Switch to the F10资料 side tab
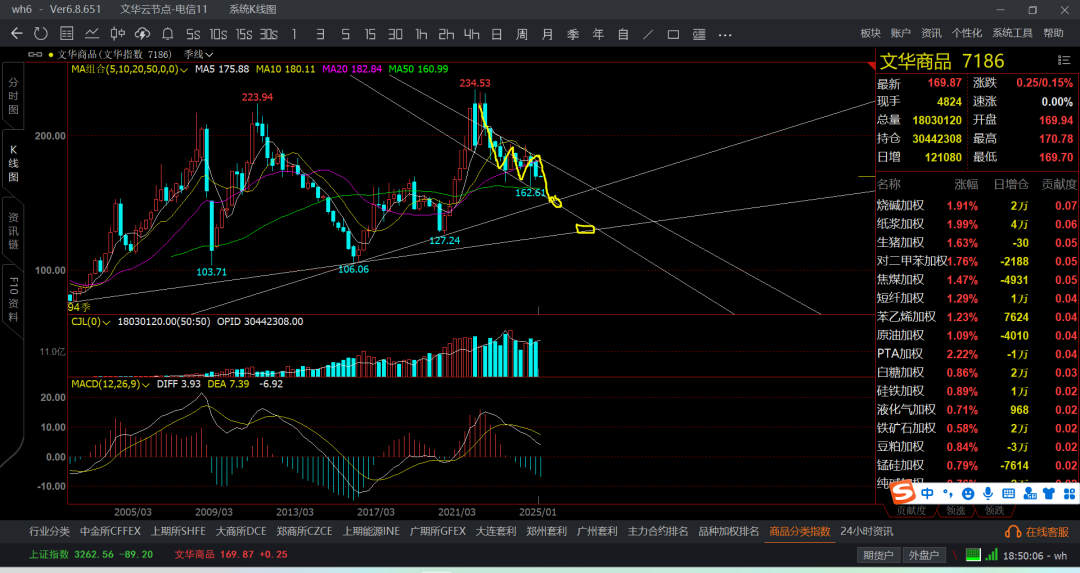 [x=13, y=300]
